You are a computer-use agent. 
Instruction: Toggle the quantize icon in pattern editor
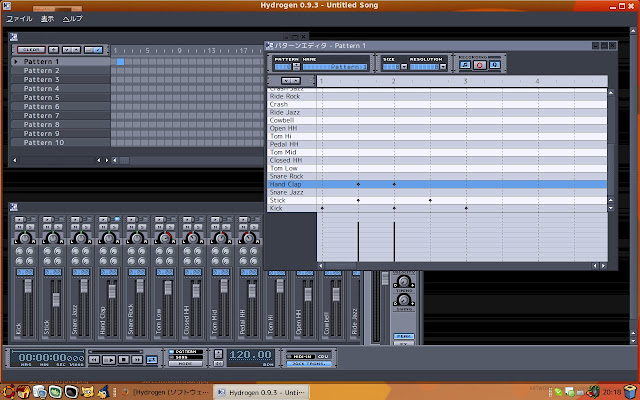(x=494, y=65)
